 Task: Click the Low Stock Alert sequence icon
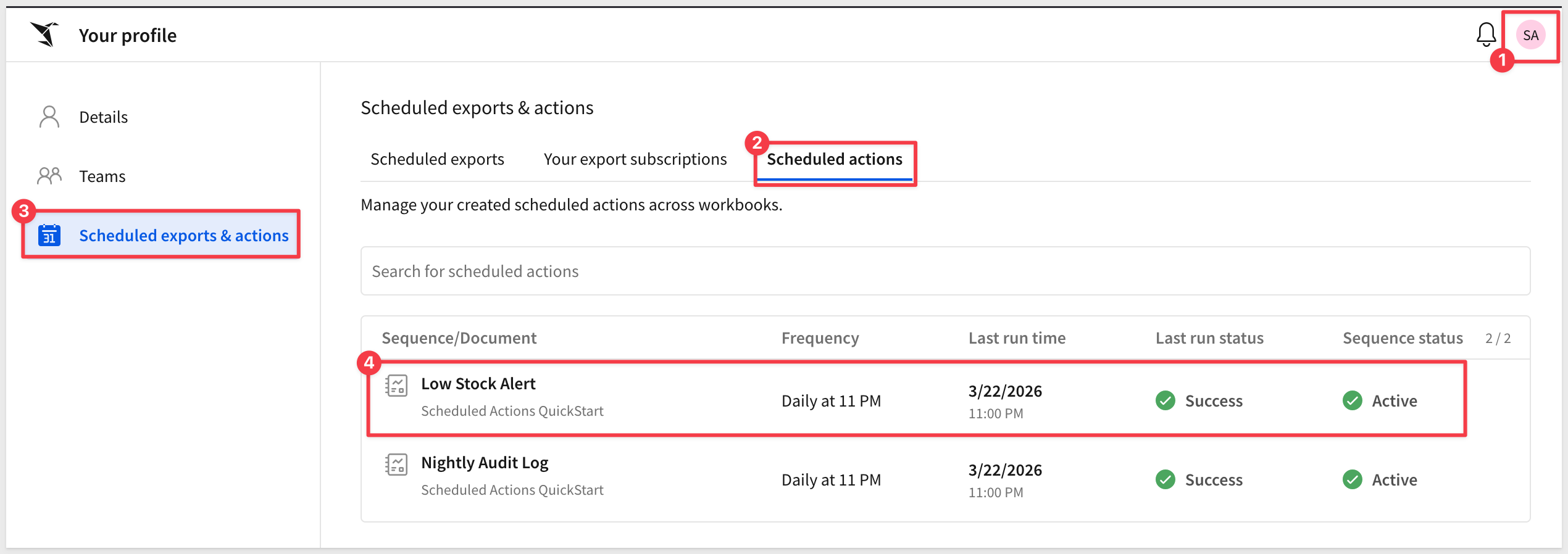point(396,386)
